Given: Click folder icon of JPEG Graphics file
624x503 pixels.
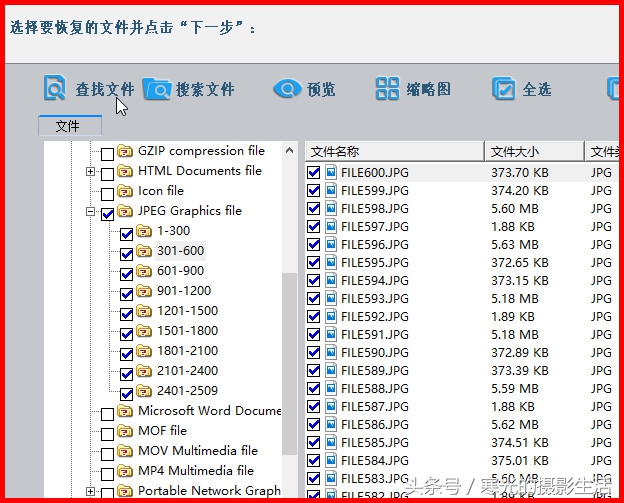Looking at the screenshot, I should [125, 211].
